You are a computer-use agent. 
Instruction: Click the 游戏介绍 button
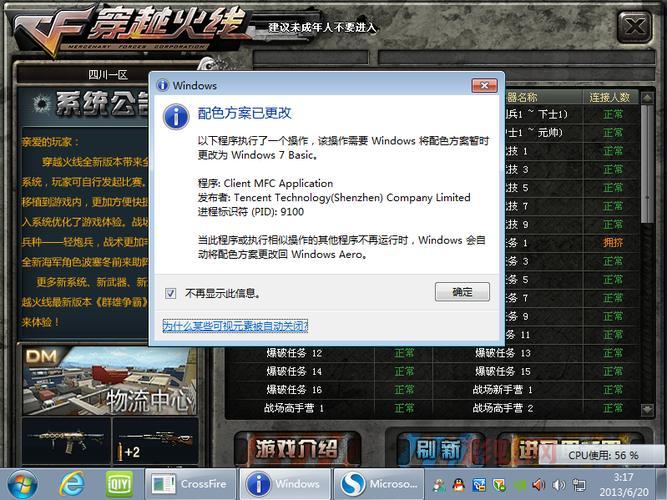pos(297,449)
